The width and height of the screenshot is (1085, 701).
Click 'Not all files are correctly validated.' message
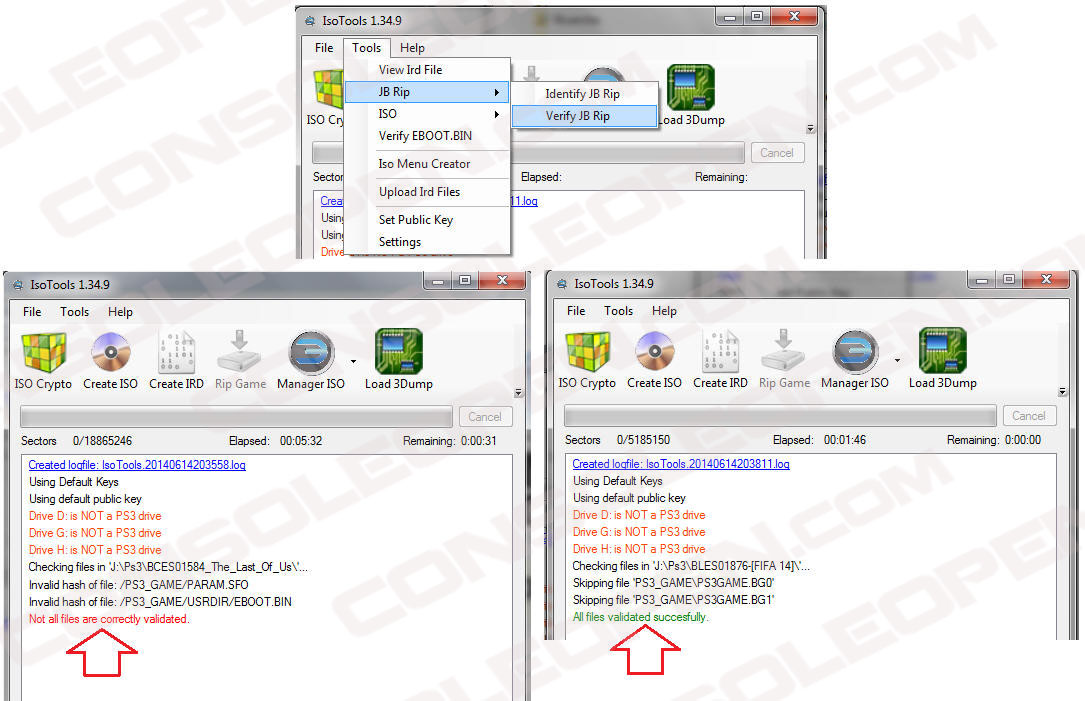point(109,619)
